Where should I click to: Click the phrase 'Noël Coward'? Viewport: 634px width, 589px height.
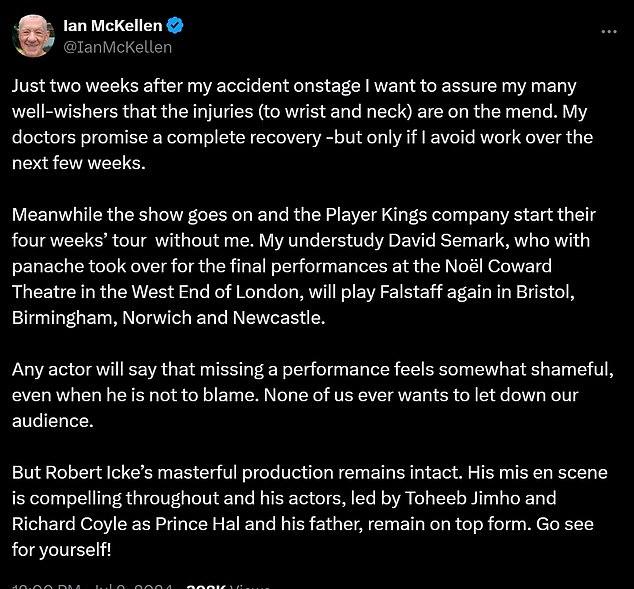point(498,266)
